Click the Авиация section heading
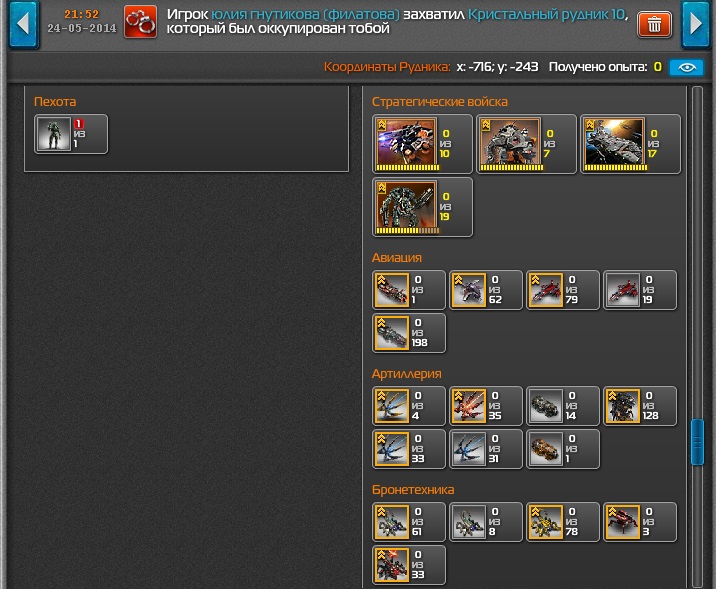 pos(396,258)
